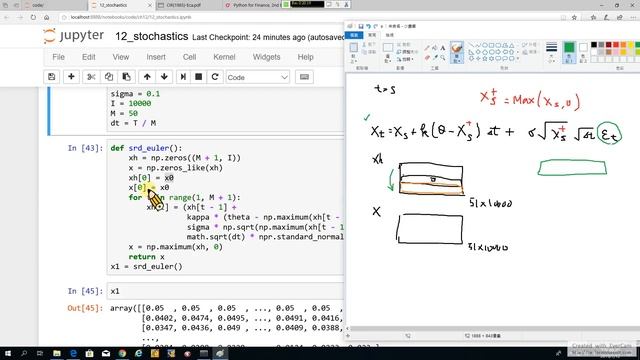Save drawing via Paint quick access icon

[x=361, y=26]
